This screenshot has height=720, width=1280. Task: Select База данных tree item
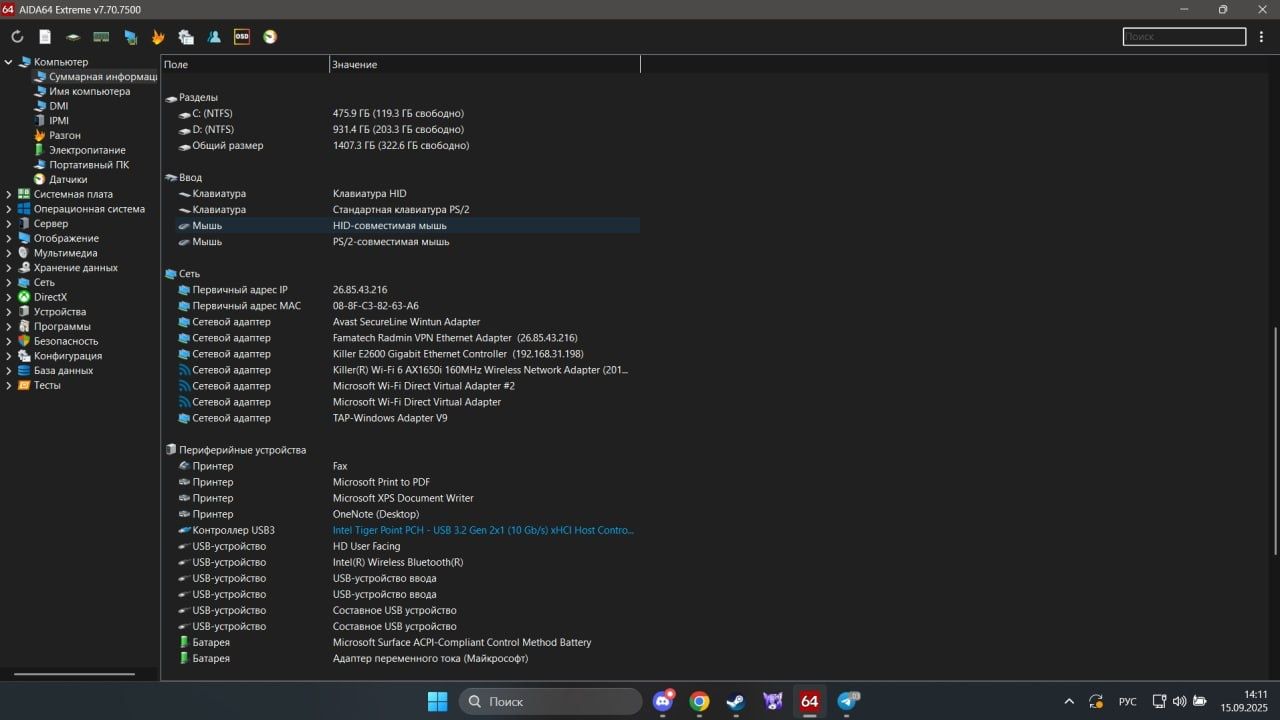click(63, 370)
